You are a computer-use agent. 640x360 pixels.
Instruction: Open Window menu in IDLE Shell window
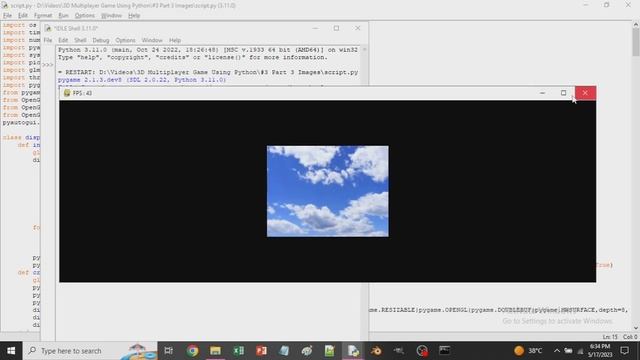click(152, 40)
